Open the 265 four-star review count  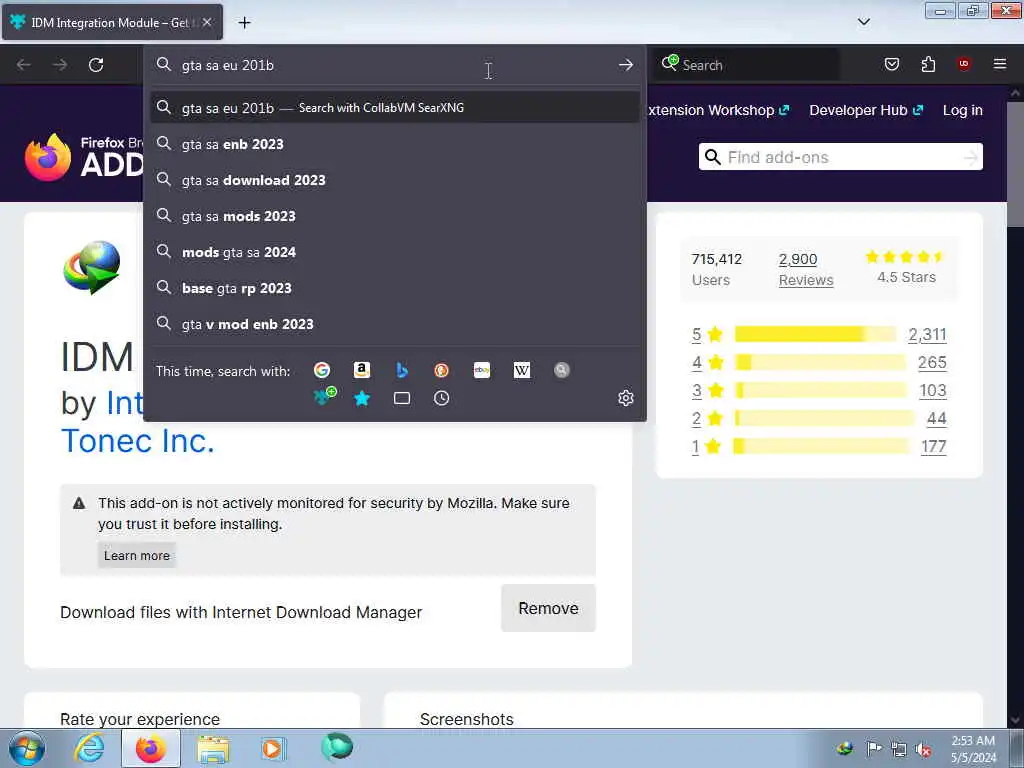pos(932,362)
